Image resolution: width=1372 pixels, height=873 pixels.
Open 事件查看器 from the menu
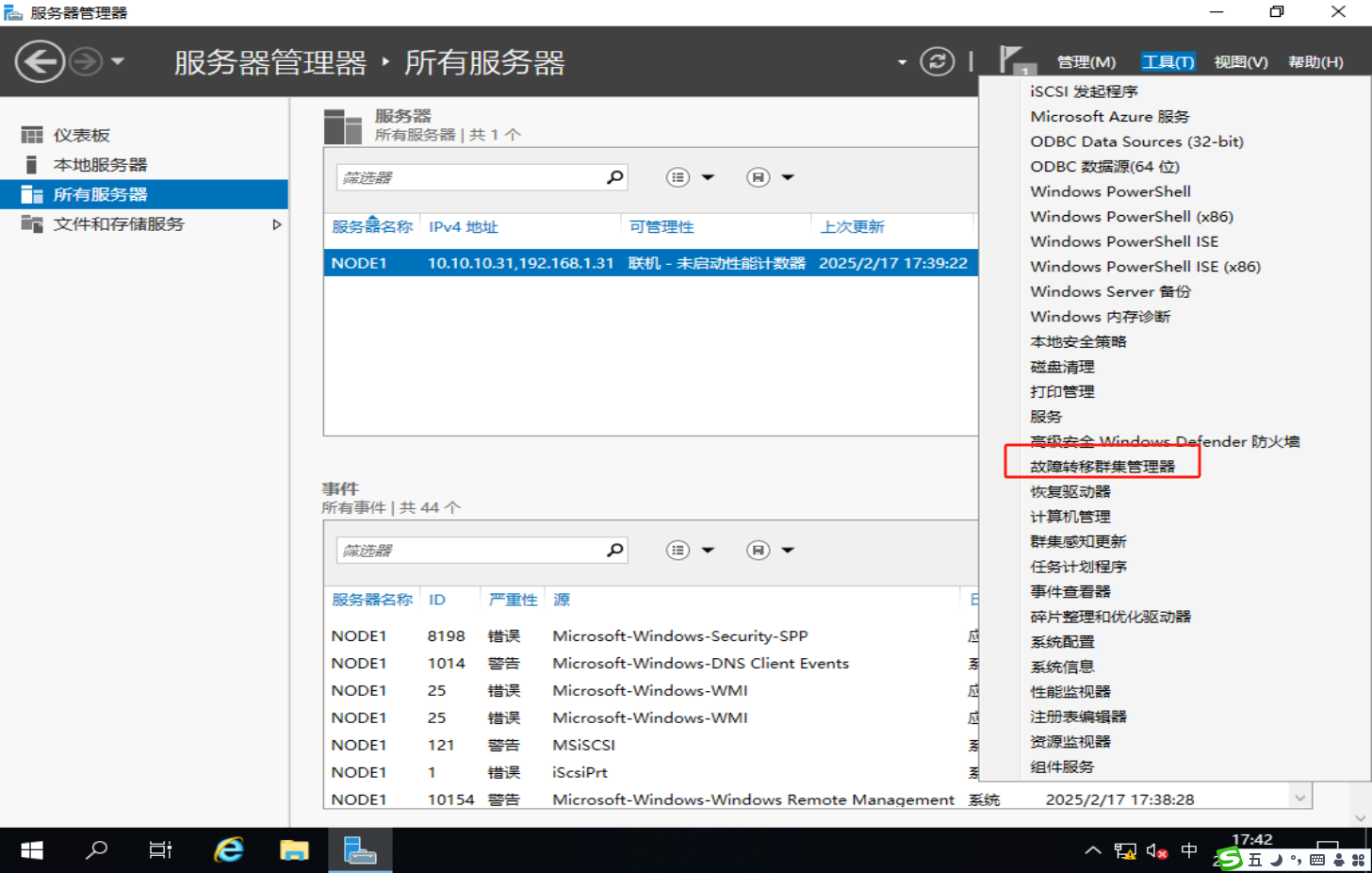coord(1070,592)
